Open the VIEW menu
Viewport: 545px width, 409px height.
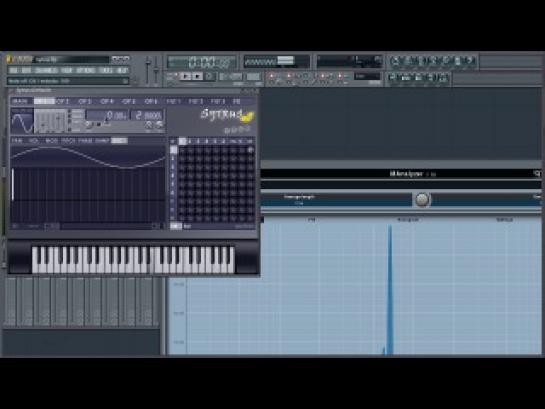click(66, 71)
